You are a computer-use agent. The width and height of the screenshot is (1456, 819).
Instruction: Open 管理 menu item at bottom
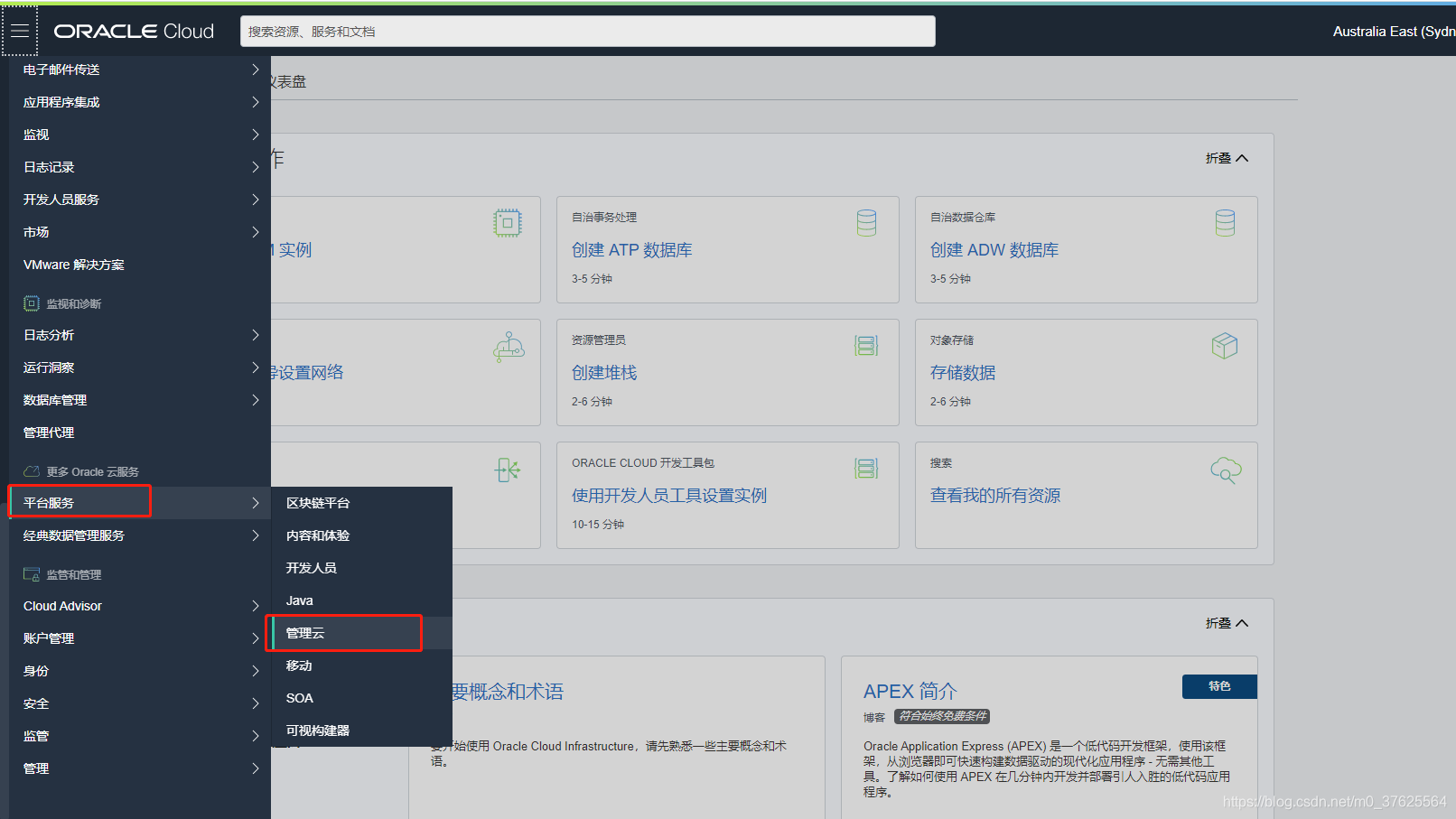click(140, 768)
